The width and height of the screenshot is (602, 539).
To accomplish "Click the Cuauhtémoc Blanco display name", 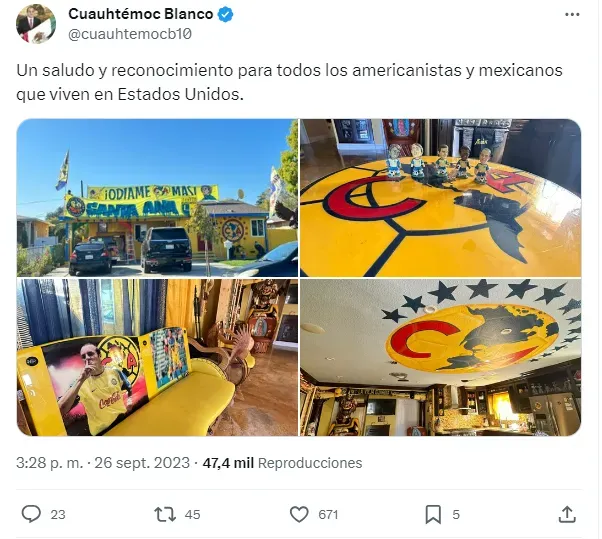I will pyautogui.click(x=141, y=14).
